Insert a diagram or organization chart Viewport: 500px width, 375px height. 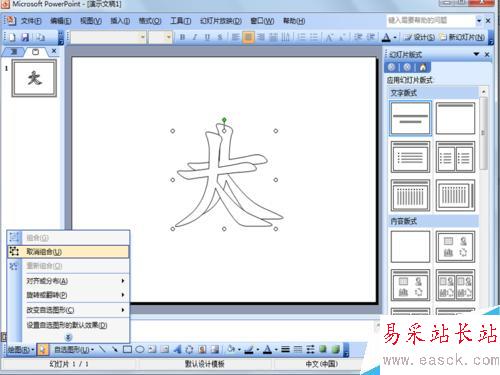click(x=189, y=349)
